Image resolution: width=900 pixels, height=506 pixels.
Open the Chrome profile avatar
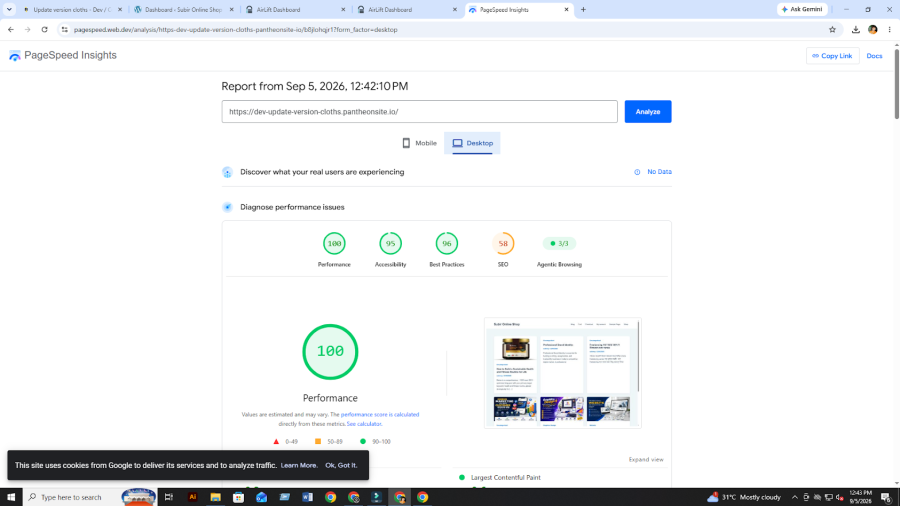click(x=872, y=30)
